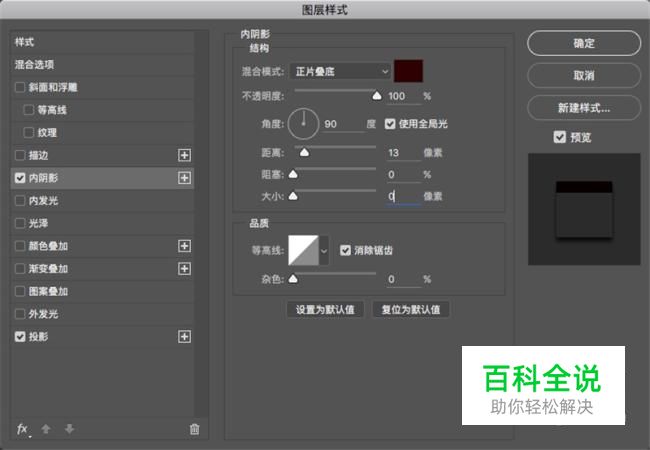Toggle the Preview (预览) checkbox
650x450 pixels.
pos(560,137)
